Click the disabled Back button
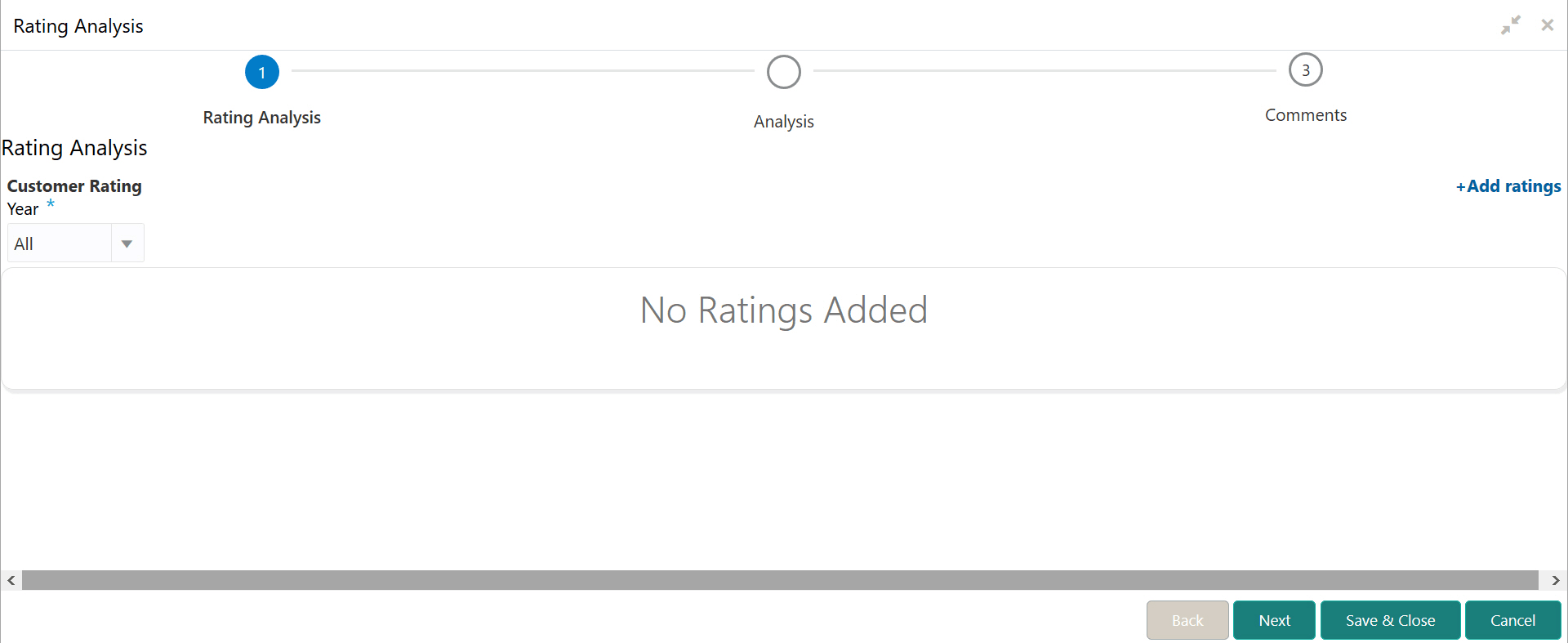1568x643 pixels. pos(1187,620)
